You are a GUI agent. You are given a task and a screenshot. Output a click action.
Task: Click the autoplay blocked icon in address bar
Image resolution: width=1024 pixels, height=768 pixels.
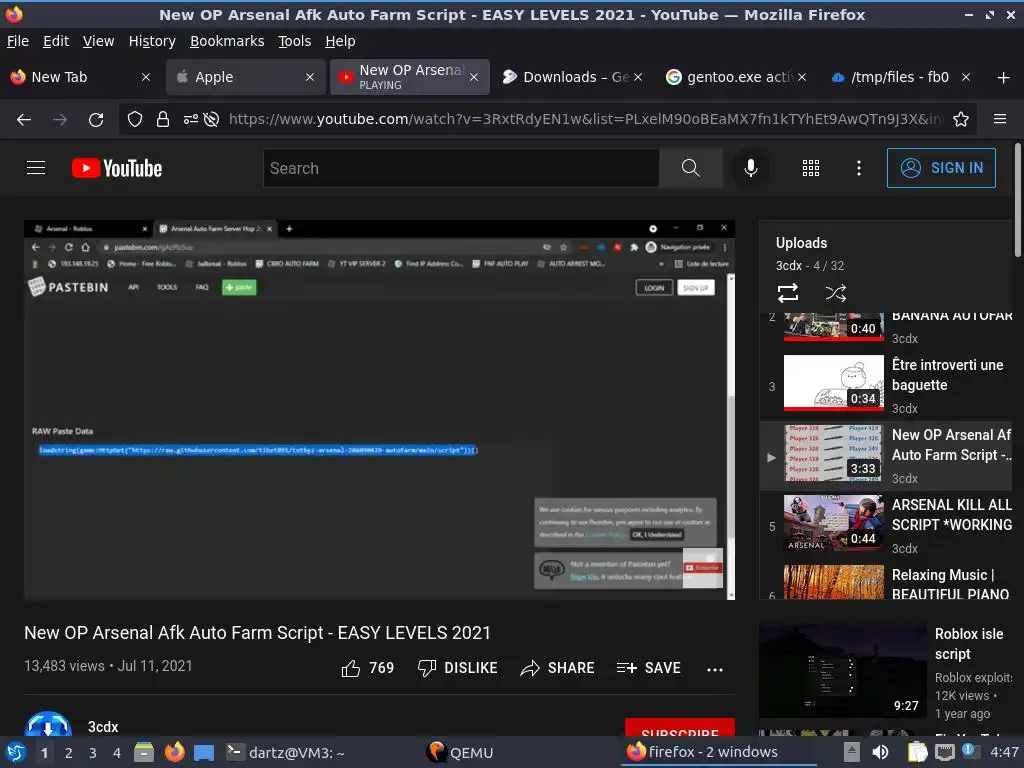[x=211, y=120]
